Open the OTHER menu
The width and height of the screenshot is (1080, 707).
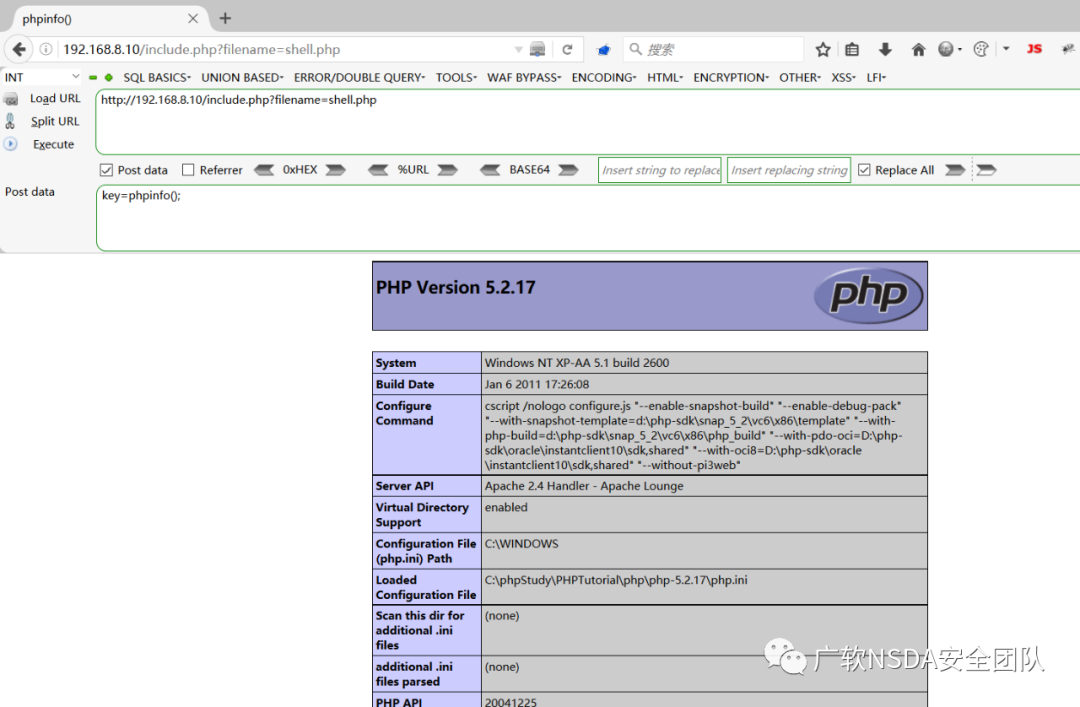800,78
